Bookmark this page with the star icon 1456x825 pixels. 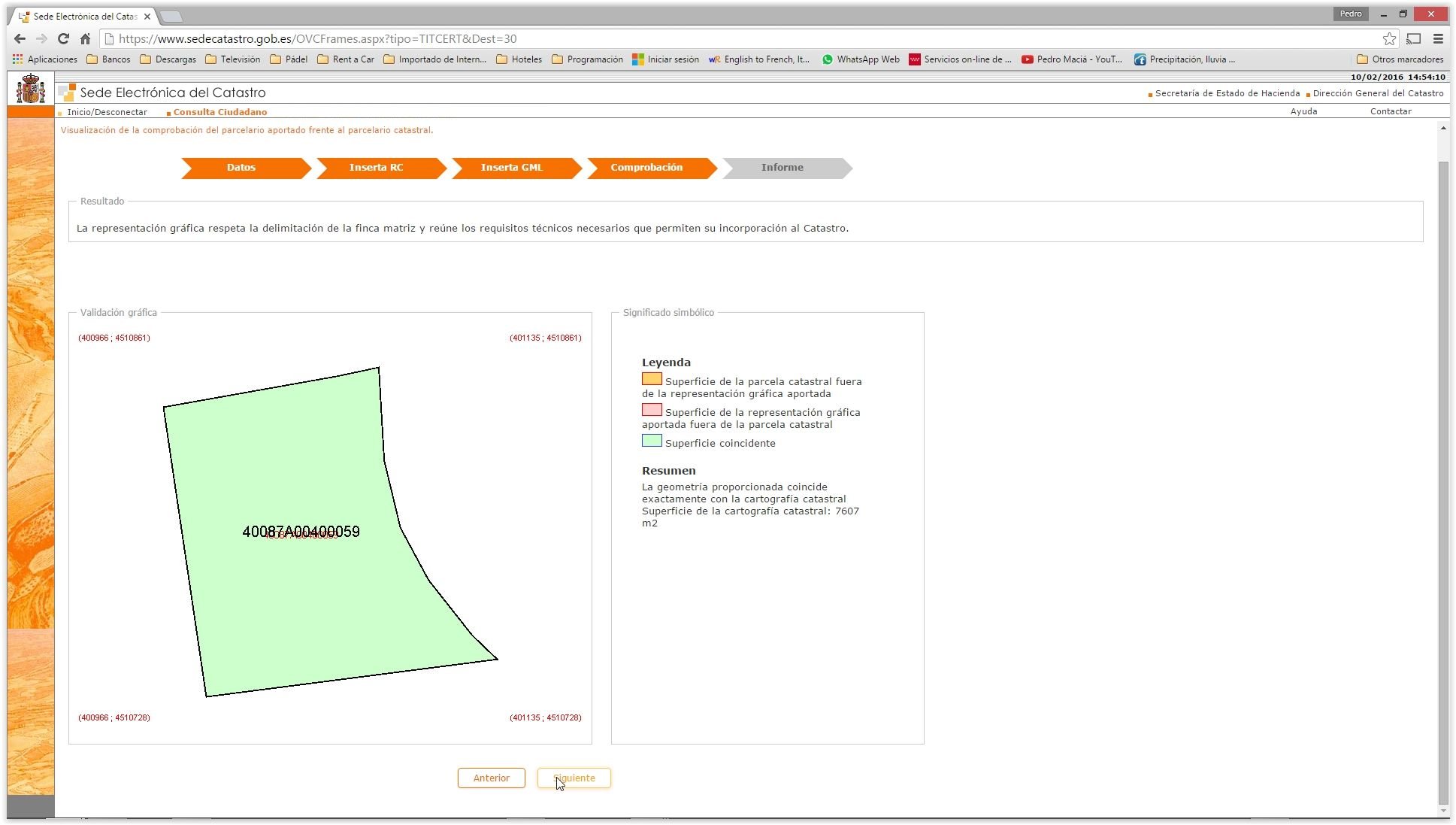tap(1389, 39)
